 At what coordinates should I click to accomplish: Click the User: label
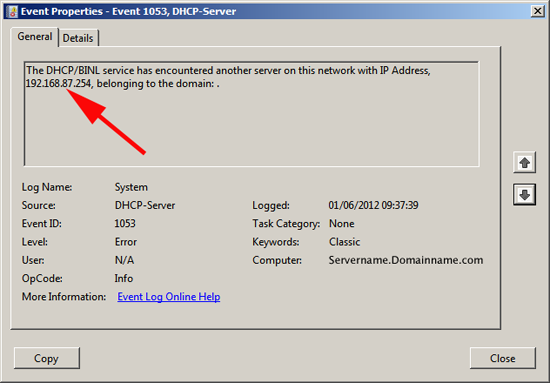33,260
